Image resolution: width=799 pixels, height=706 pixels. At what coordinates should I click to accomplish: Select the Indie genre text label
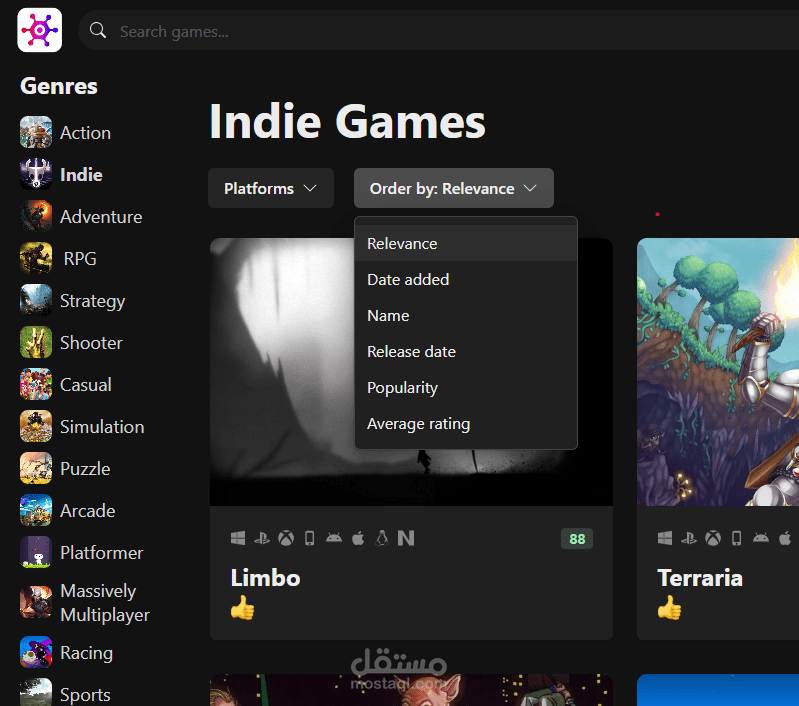click(81, 174)
